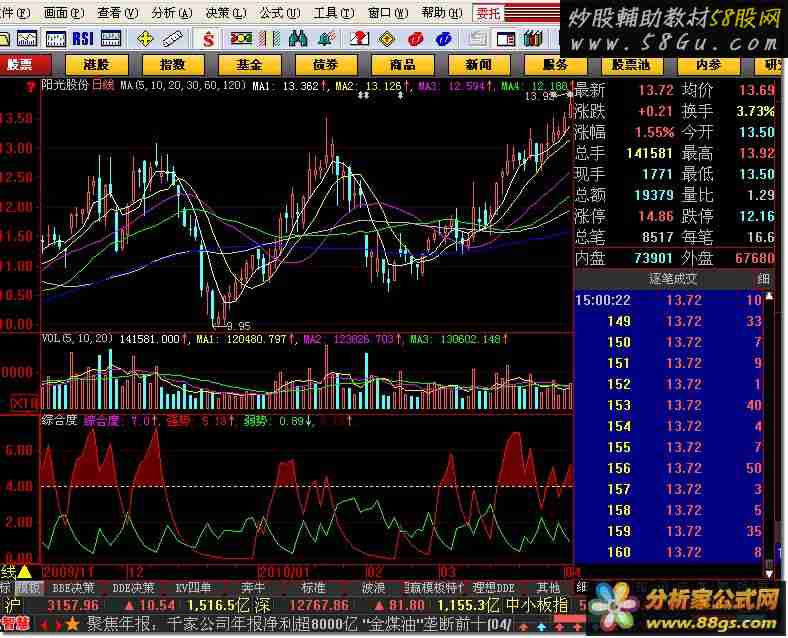Click the blue circular info icon
The image size is (788, 638).
pos(444,39)
